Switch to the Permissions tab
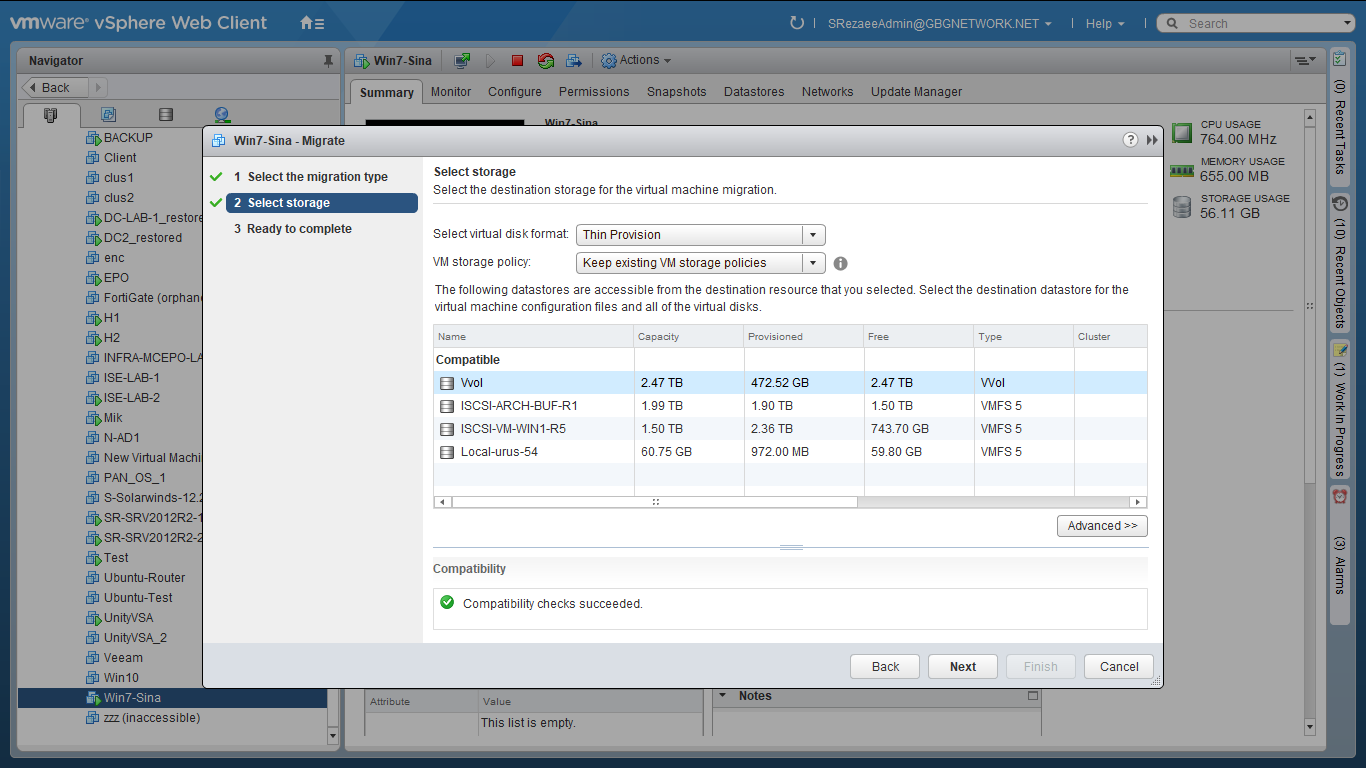This screenshot has width=1366, height=768. 594,91
